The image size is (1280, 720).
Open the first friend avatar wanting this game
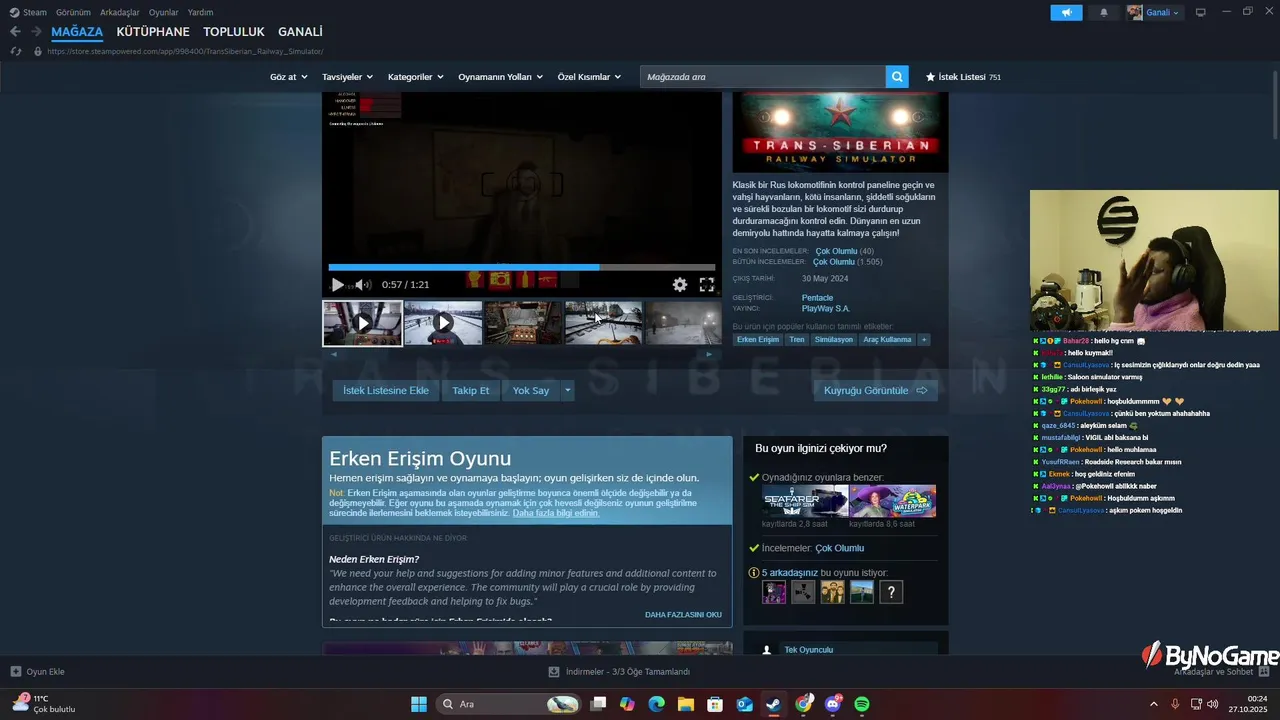[x=774, y=592]
